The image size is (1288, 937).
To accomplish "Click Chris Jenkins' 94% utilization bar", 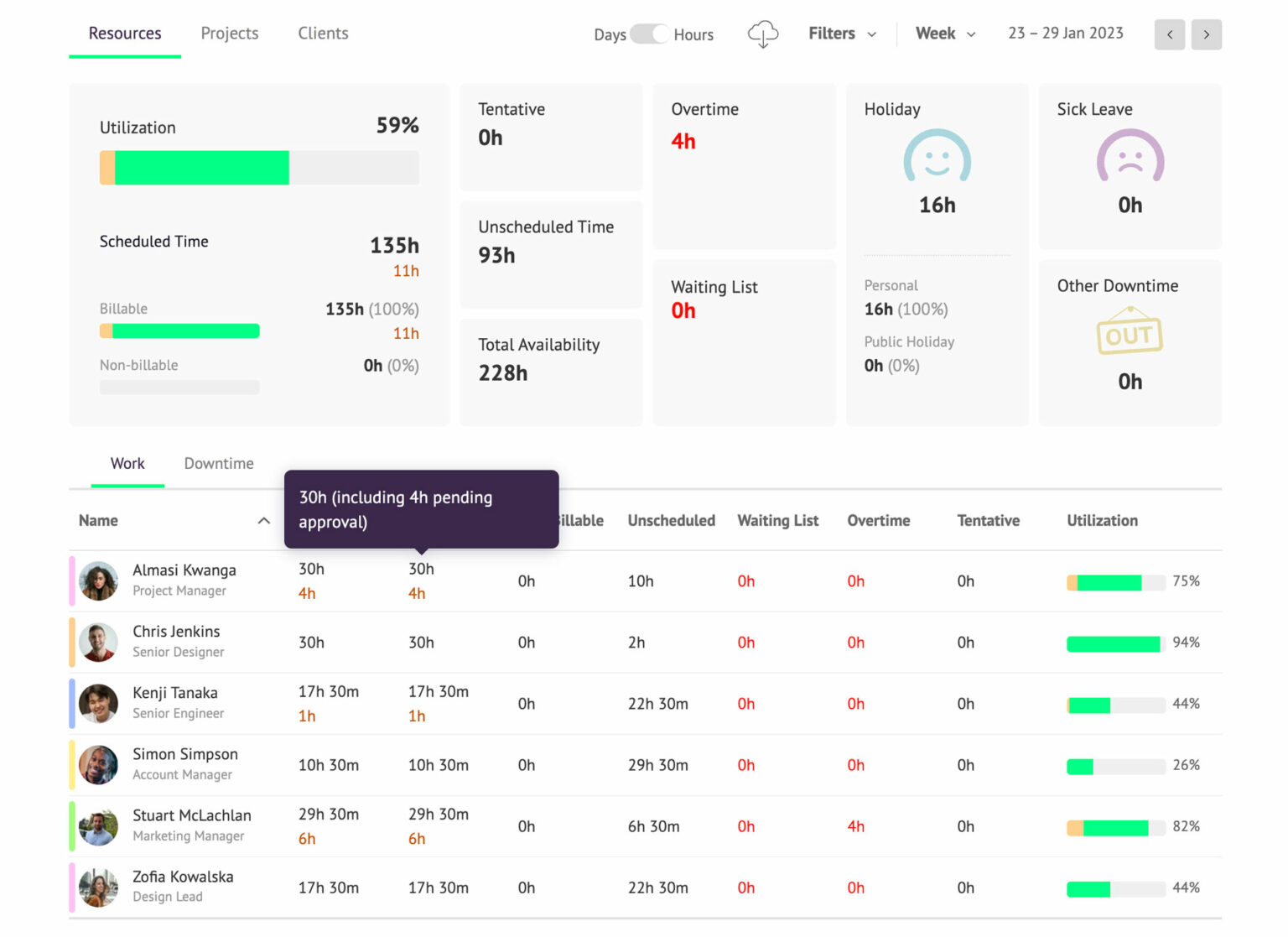I will click(x=1114, y=643).
